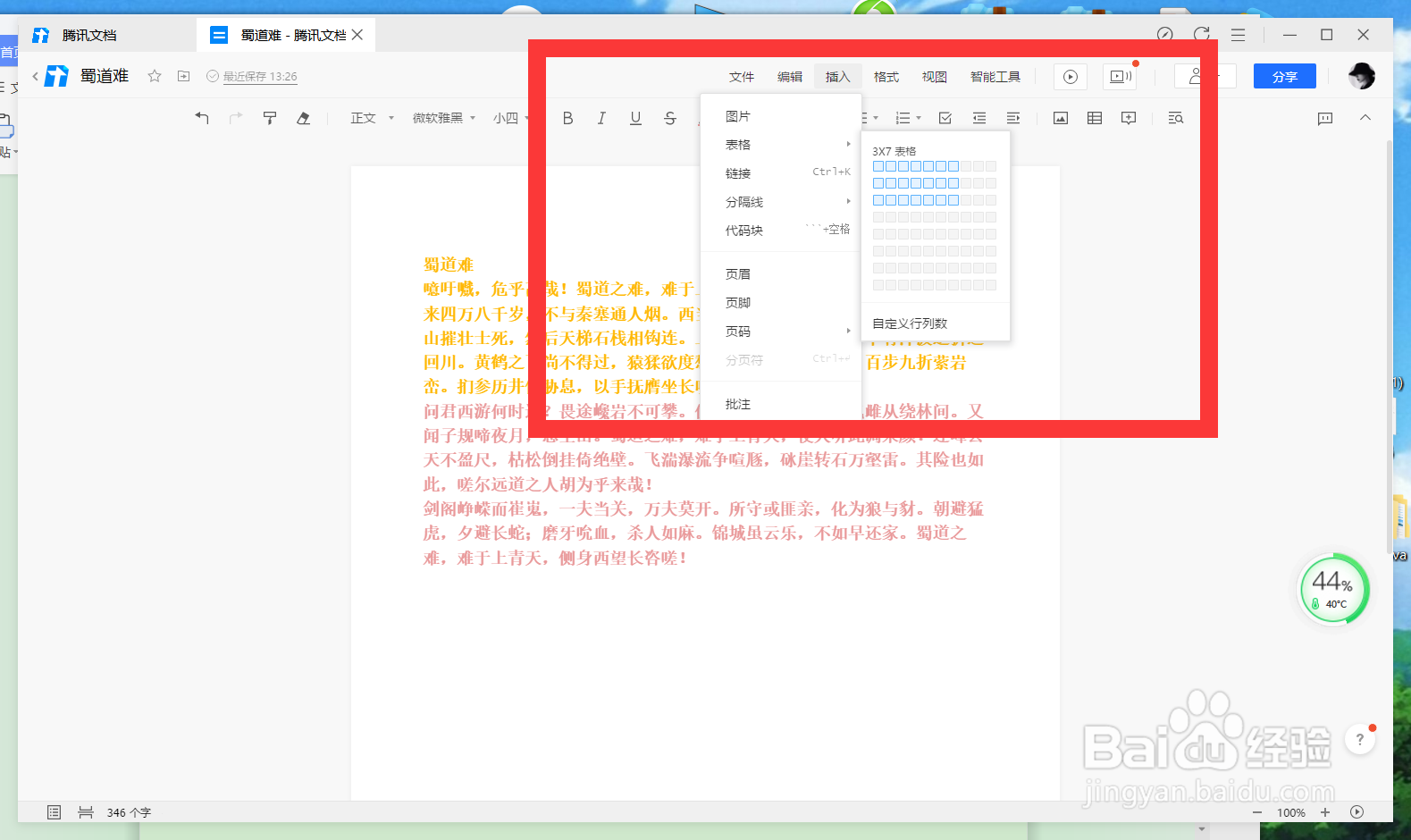Toggle strikethrough formatting
Viewport: 1411px width, 840px height.
(669, 118)
